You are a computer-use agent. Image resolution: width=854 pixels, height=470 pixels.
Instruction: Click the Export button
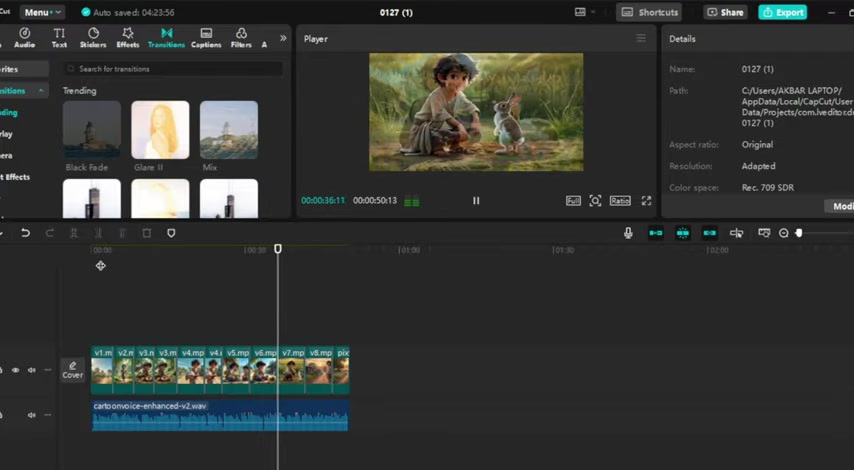(783, 12)
